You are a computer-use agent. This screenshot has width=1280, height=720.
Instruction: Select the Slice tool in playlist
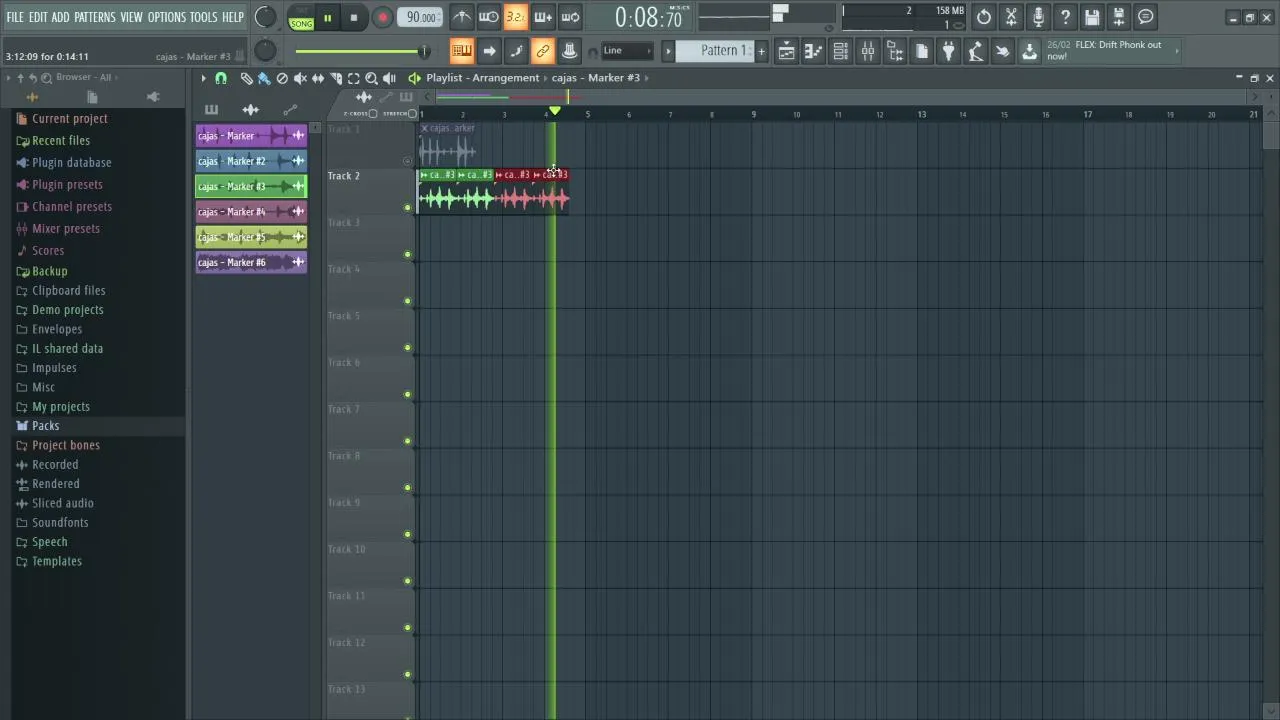pos(336,78)
